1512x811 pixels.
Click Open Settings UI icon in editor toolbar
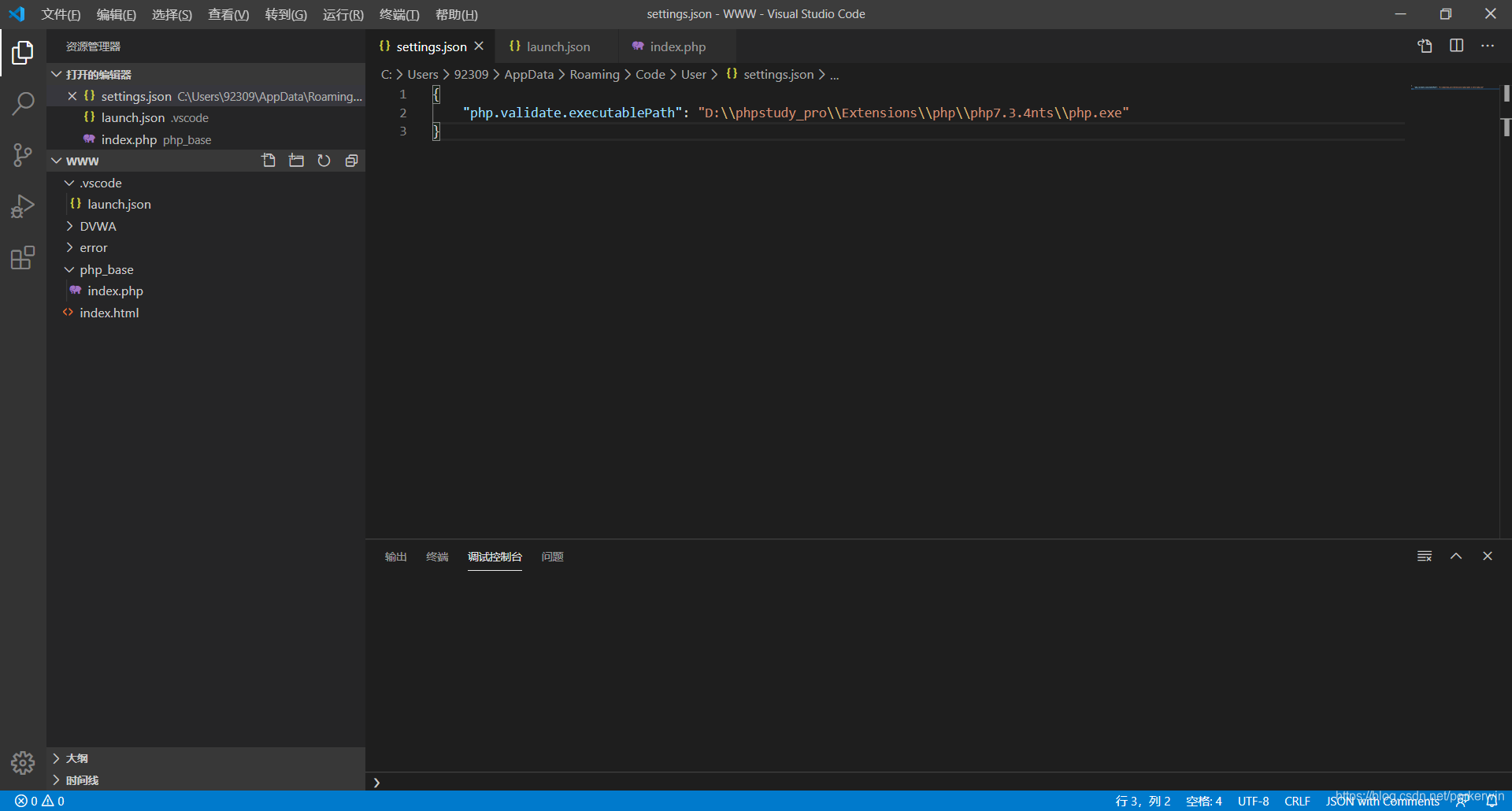pyautogui.click(x=1425, y=46)
